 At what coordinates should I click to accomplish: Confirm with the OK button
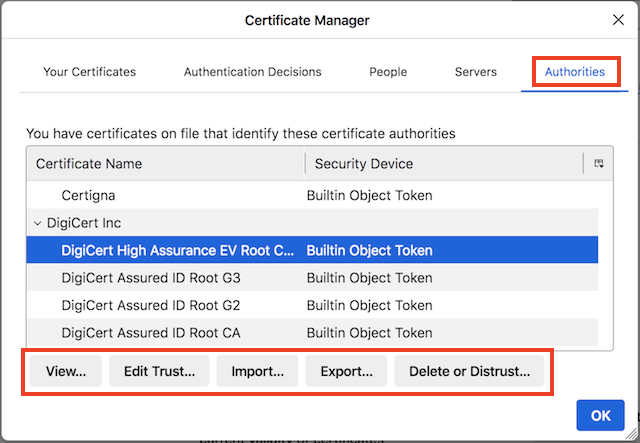coord(600,415)
